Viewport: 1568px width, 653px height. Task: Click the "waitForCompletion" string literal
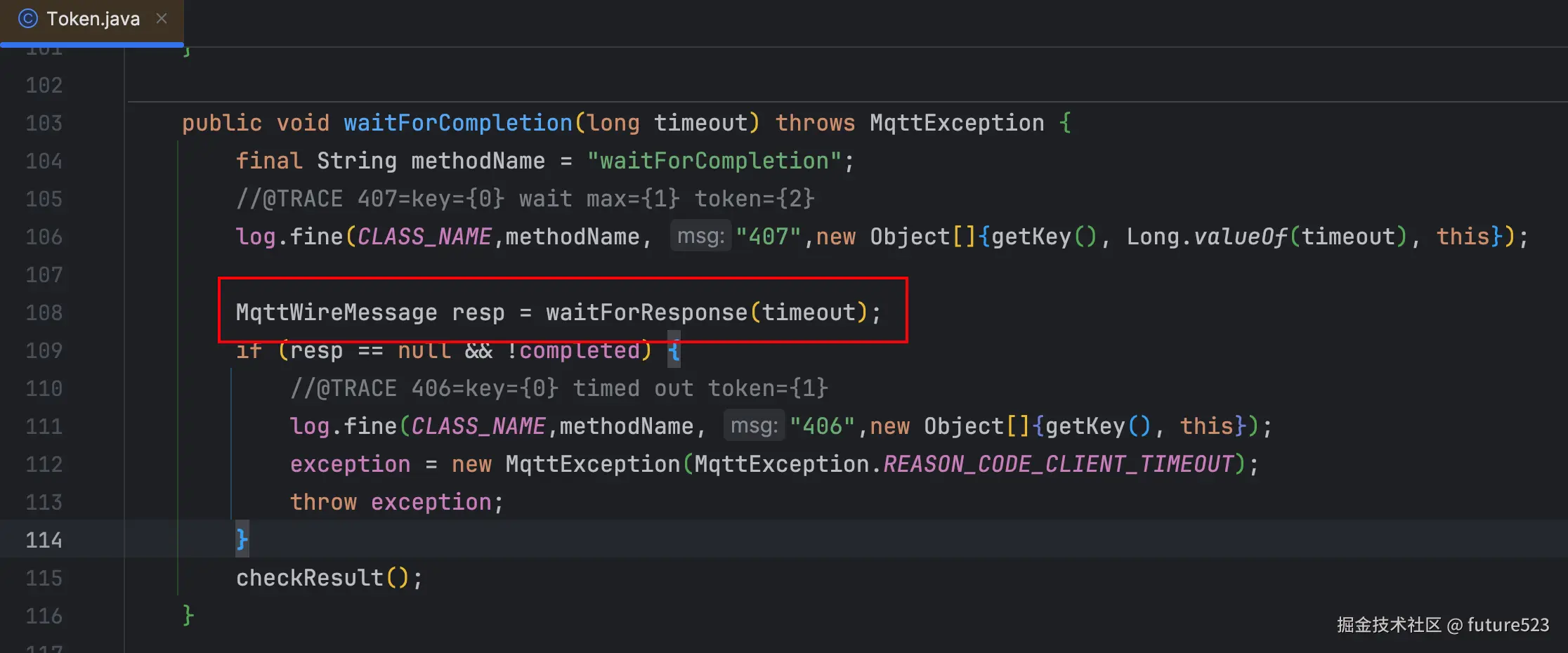point(714,161)
